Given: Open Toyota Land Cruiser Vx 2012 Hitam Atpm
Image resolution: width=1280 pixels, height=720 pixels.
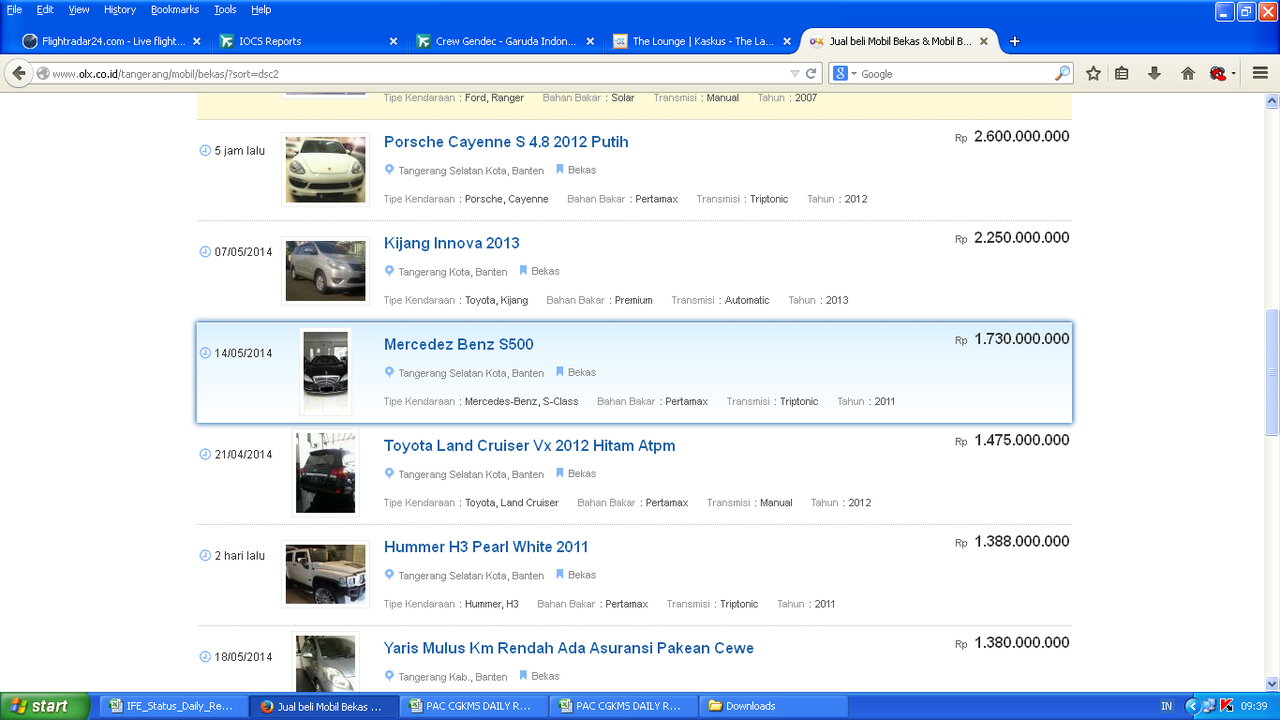Looking at the screenshot, I should 530,445.
